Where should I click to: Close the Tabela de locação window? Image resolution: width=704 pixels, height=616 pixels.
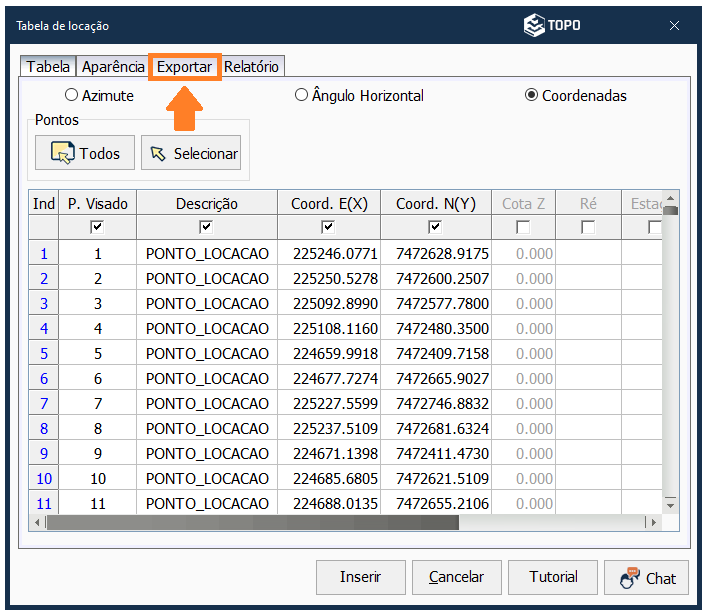coord(674,26)
